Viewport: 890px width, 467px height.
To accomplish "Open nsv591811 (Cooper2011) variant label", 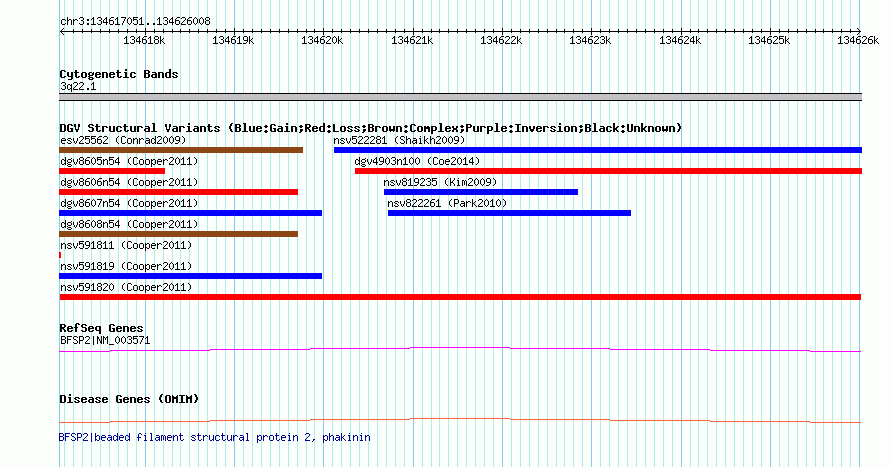I will coord(126,245).
